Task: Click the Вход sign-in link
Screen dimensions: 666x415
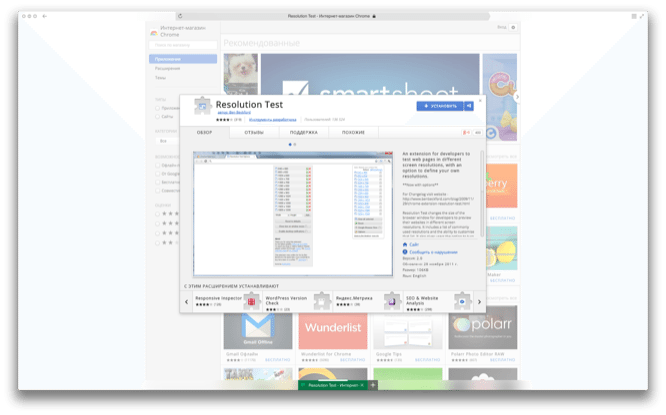Action: (502, 27)
